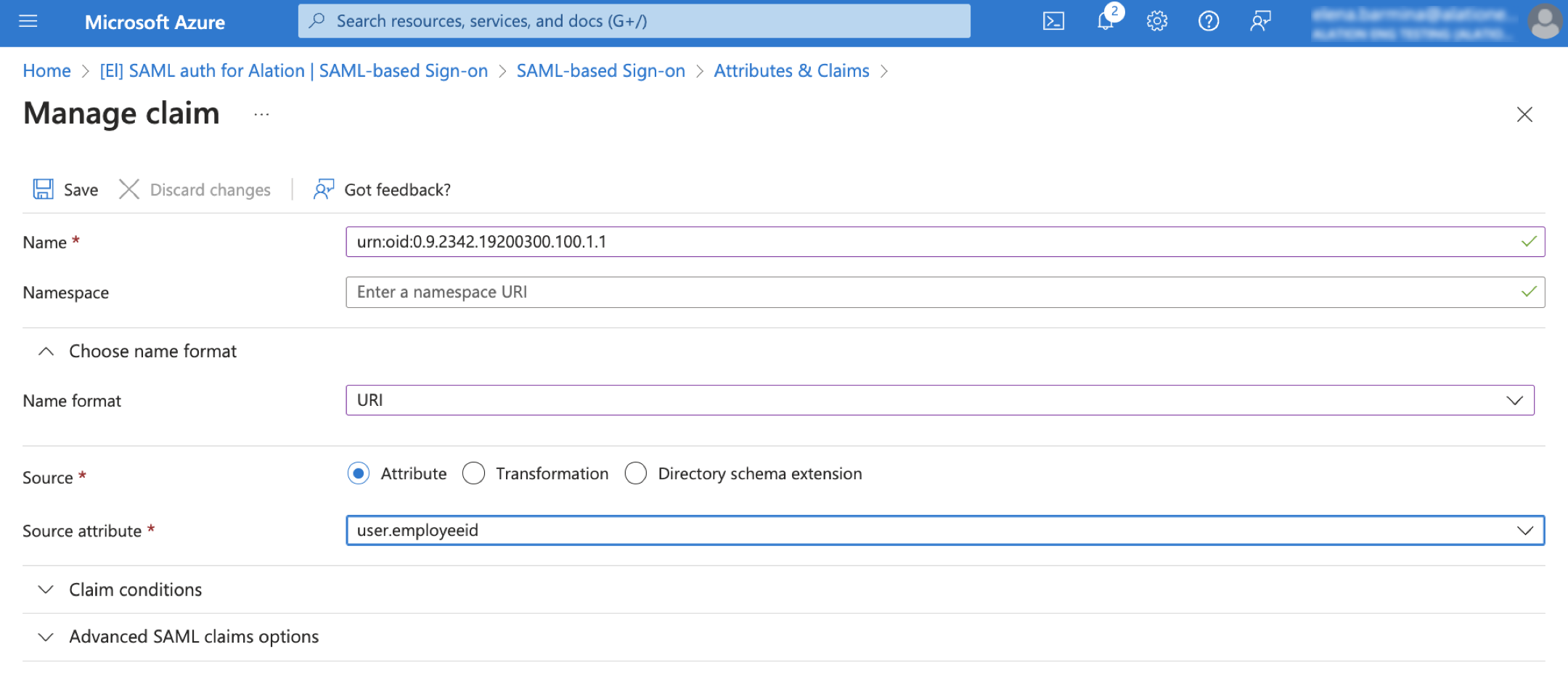Viewport: 1568px width, 684px height.
Task: Select the Transformation source radio button
Action: [x=473, y=473]
